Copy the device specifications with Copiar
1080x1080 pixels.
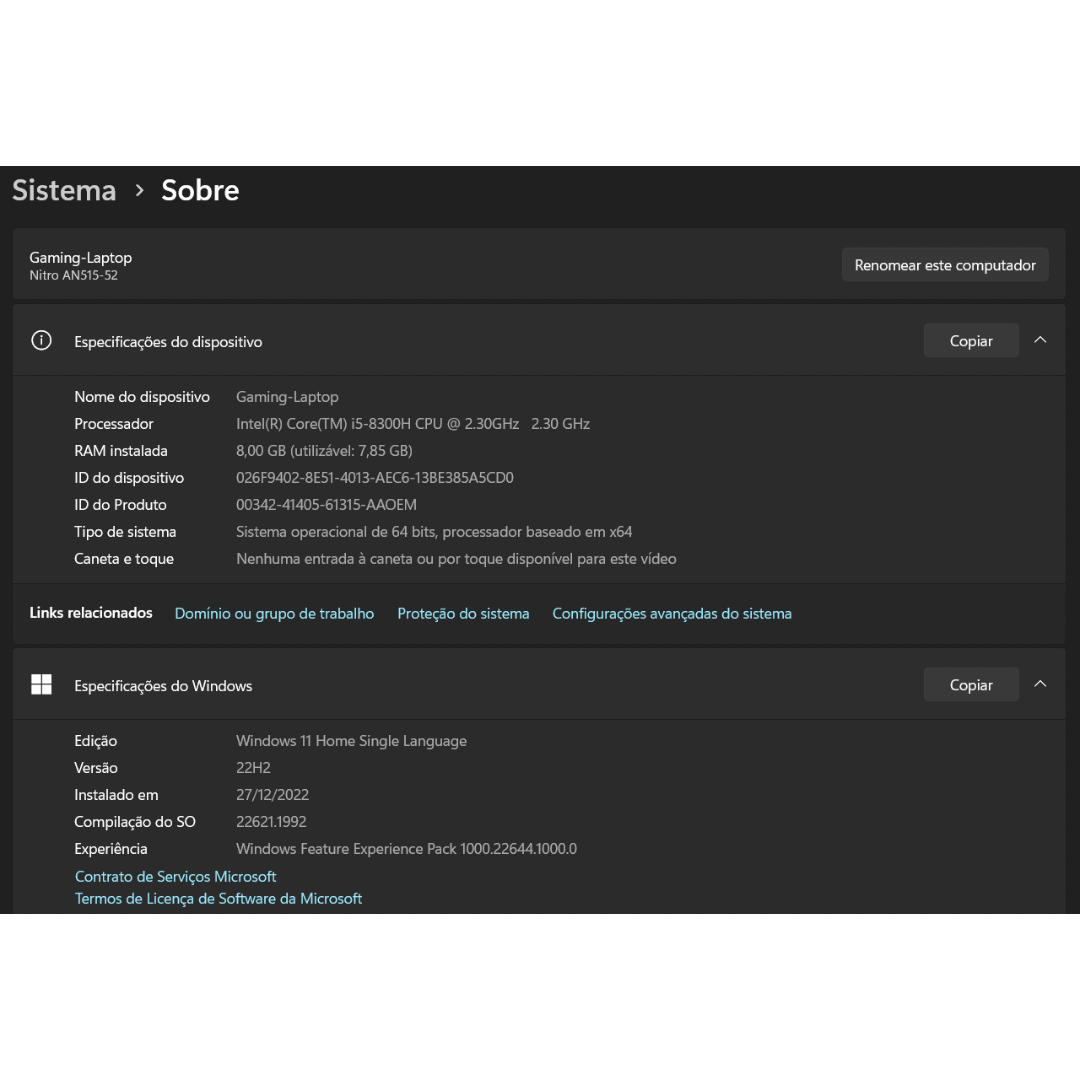point(970,341)
